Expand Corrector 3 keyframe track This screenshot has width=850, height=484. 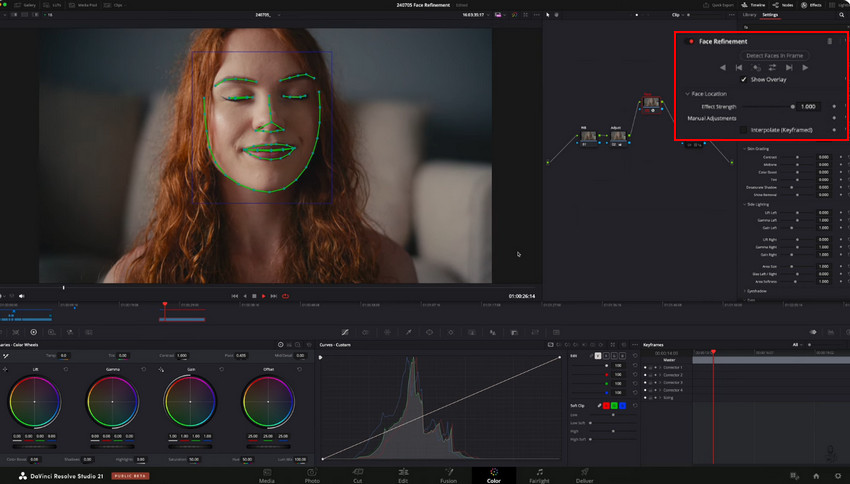(660, 383)
